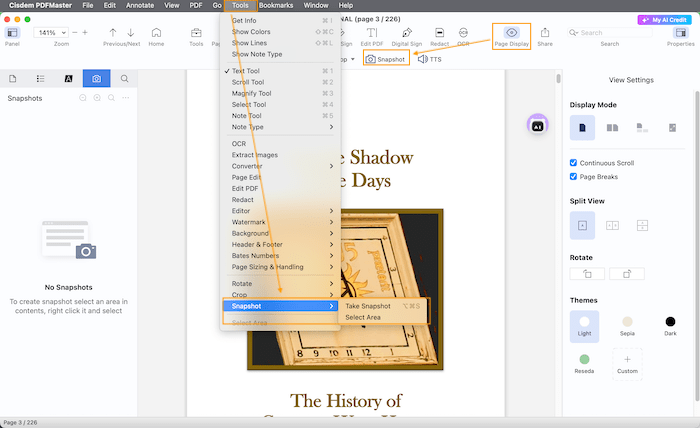Zoom out snapshots thumbnails
This screenshot has width=700, height=428.
click(x=83, y=98)
